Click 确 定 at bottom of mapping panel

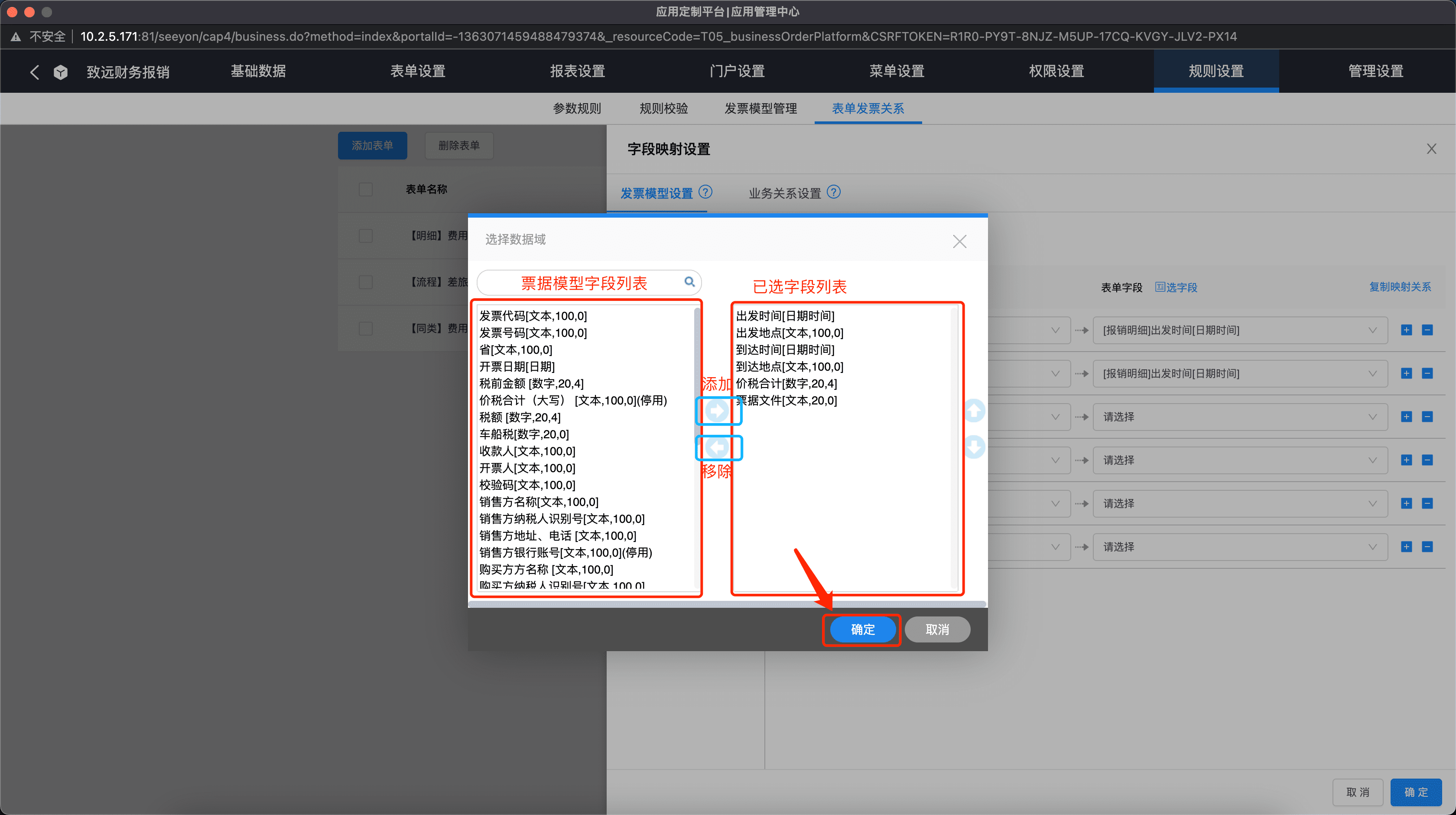(1416, 792)
